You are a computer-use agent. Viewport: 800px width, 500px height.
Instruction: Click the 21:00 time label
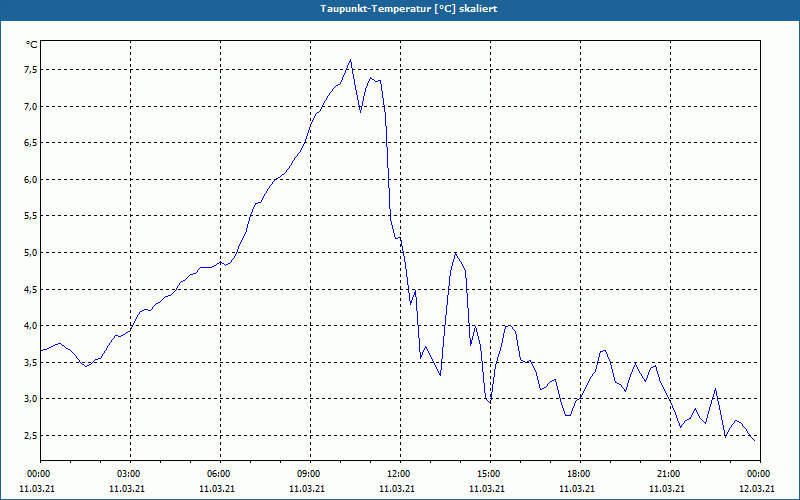pos(670,474)
